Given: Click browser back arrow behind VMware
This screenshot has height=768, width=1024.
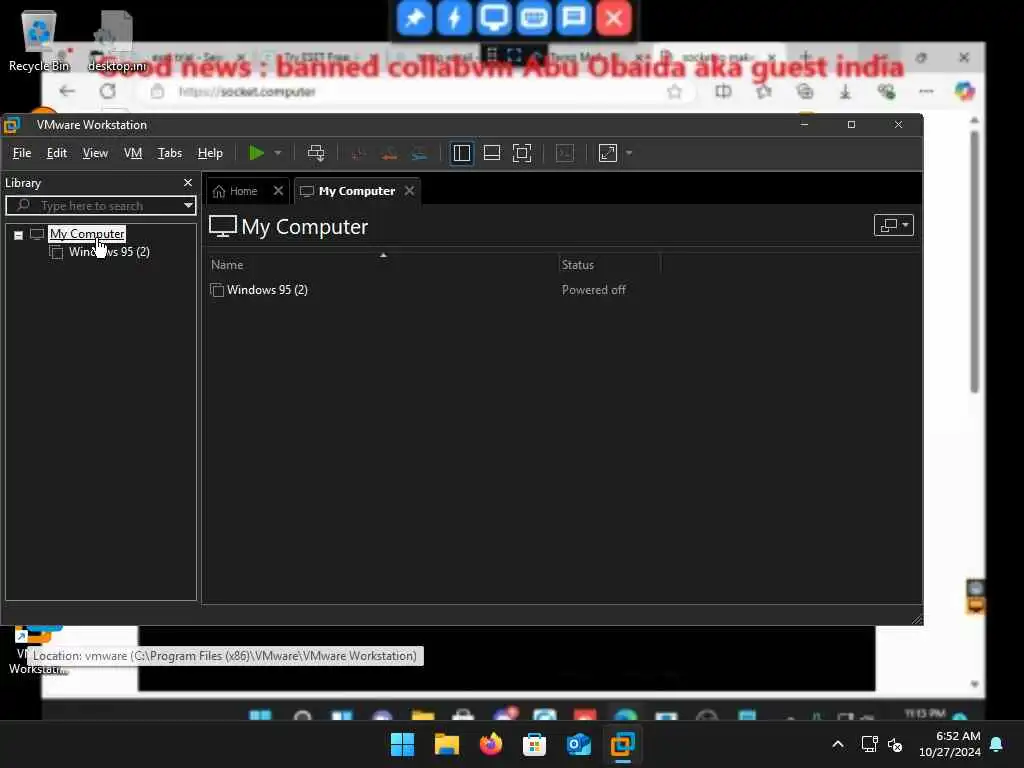Looking at the screenshot, I should tap(67, 91).
